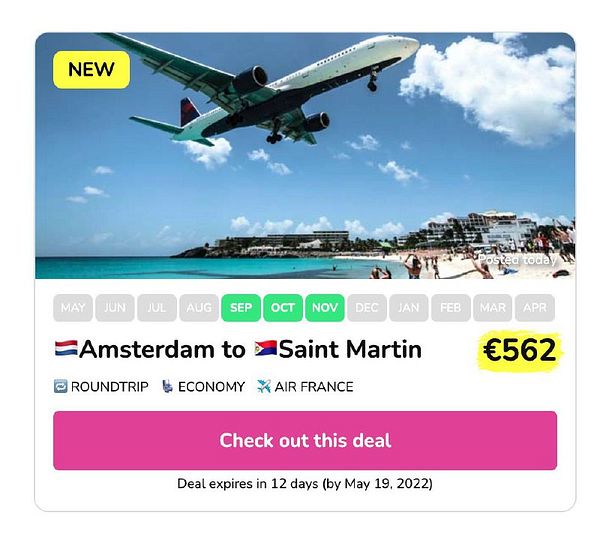Image resolution: width=600 pixels, height=540 pixels.
Task: Pick the JAN month chip
Action: click(409, 308)
